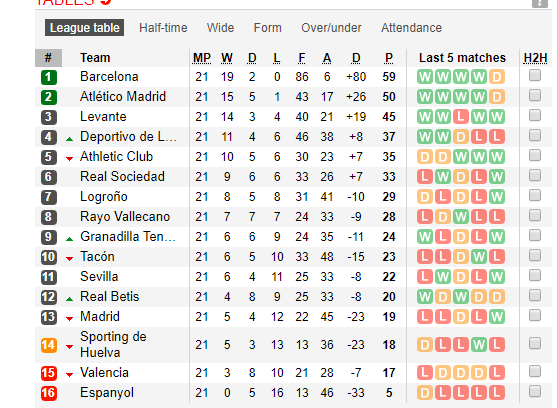Switch to the Half-time tab
Screen dimensions: 557x408
[163, 28]
